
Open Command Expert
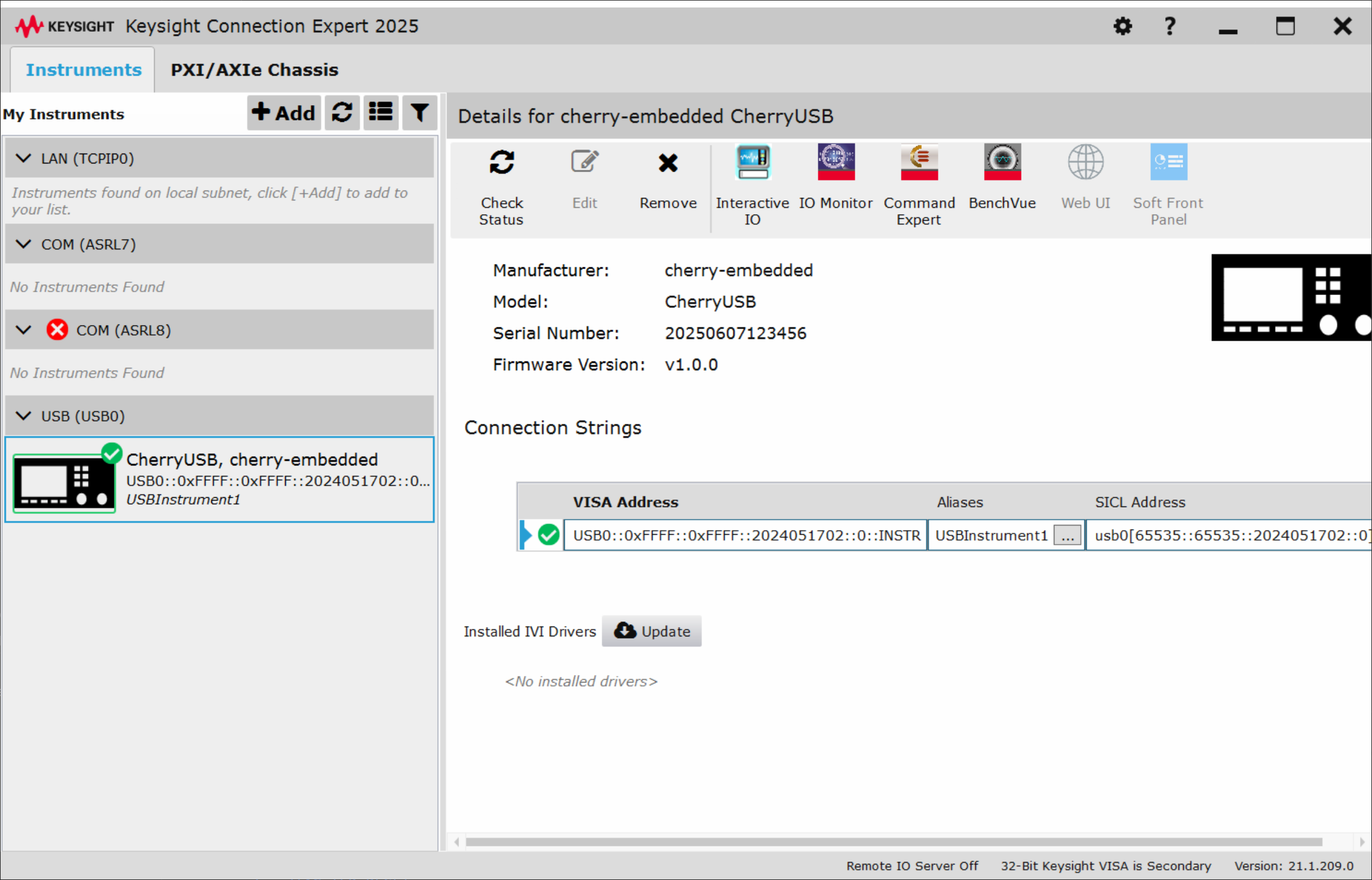(x=919, y=184)
